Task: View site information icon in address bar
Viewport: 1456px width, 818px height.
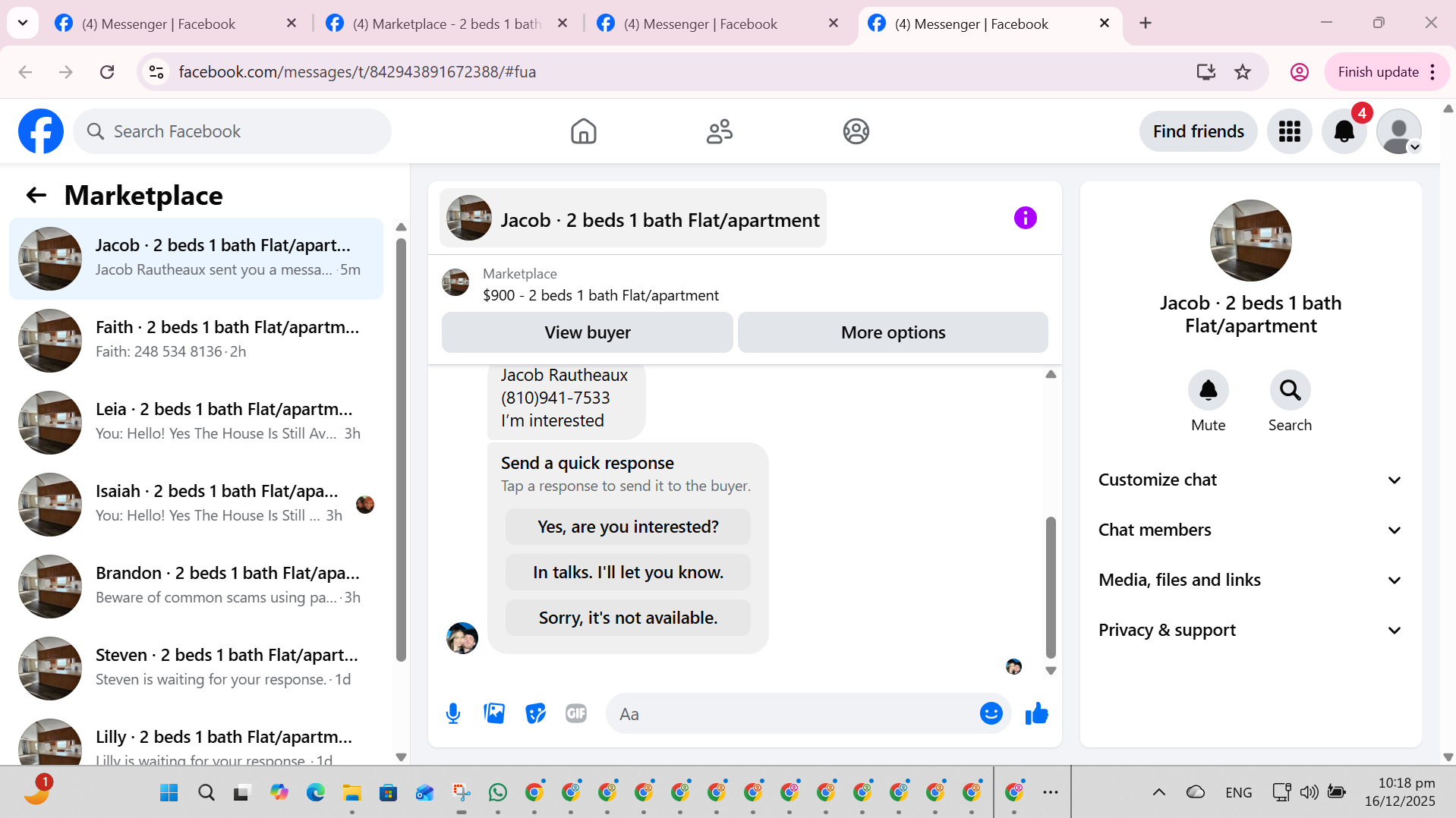Action: (x=156, y=72)
